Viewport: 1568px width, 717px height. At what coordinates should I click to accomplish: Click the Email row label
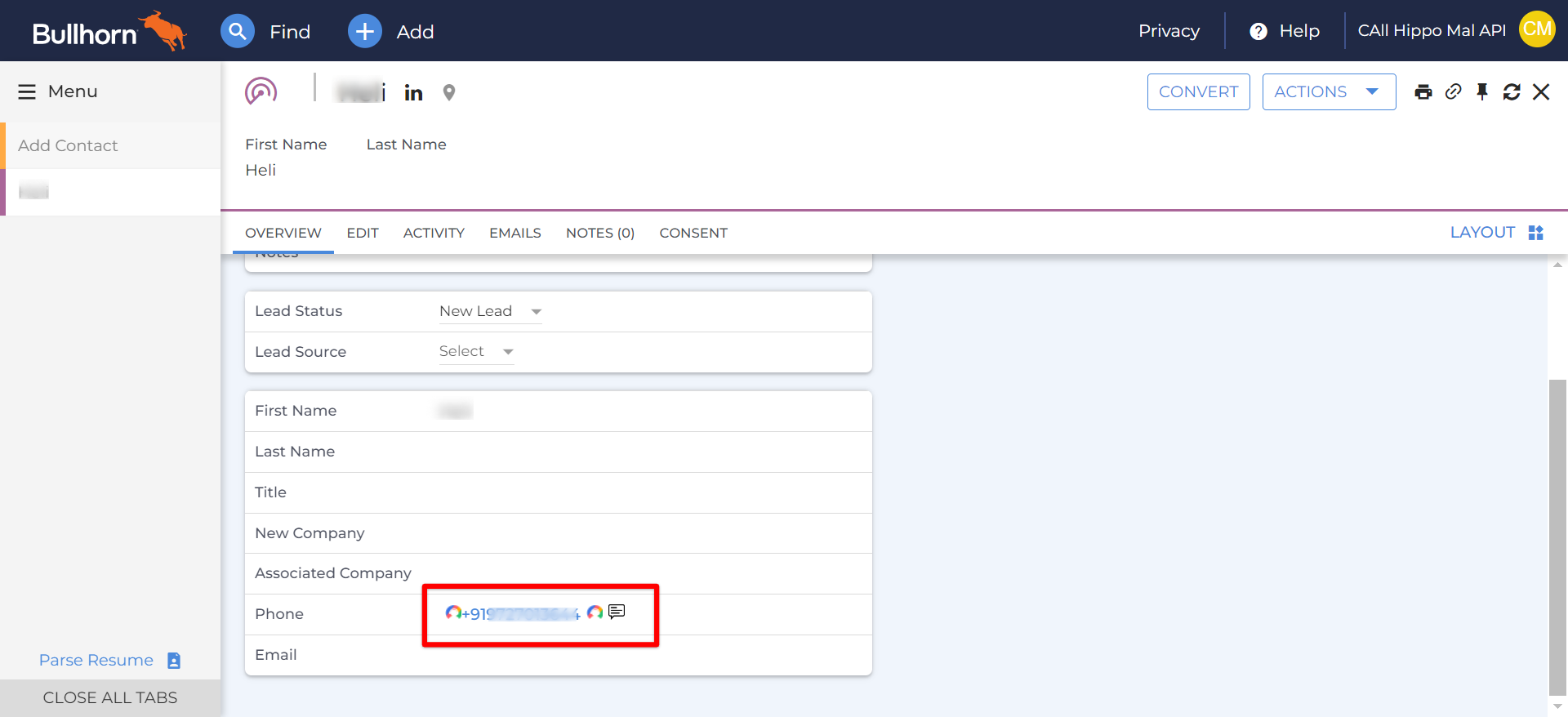pos(276,655)
